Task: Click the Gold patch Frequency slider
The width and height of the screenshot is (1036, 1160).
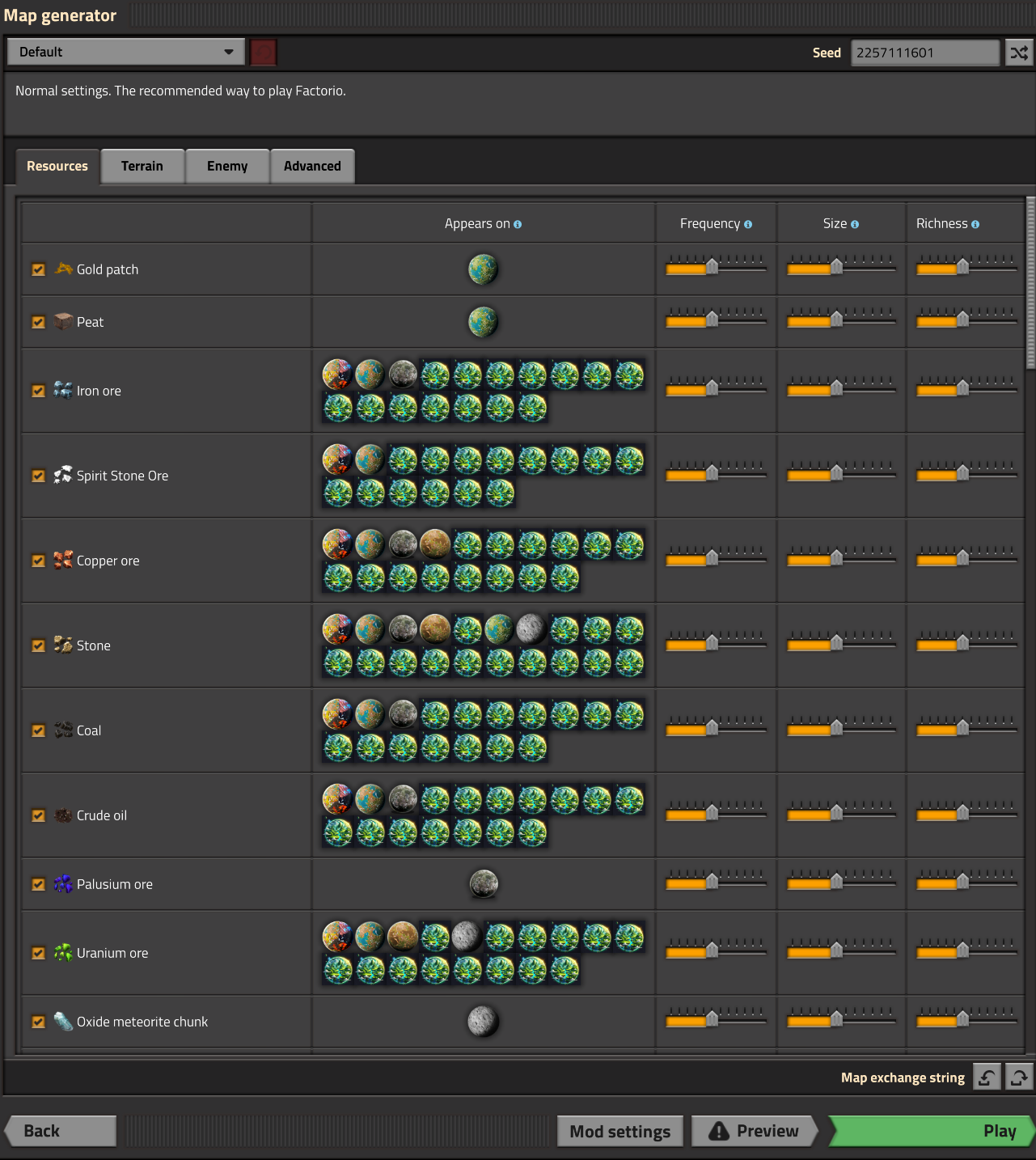Action: 716,266
